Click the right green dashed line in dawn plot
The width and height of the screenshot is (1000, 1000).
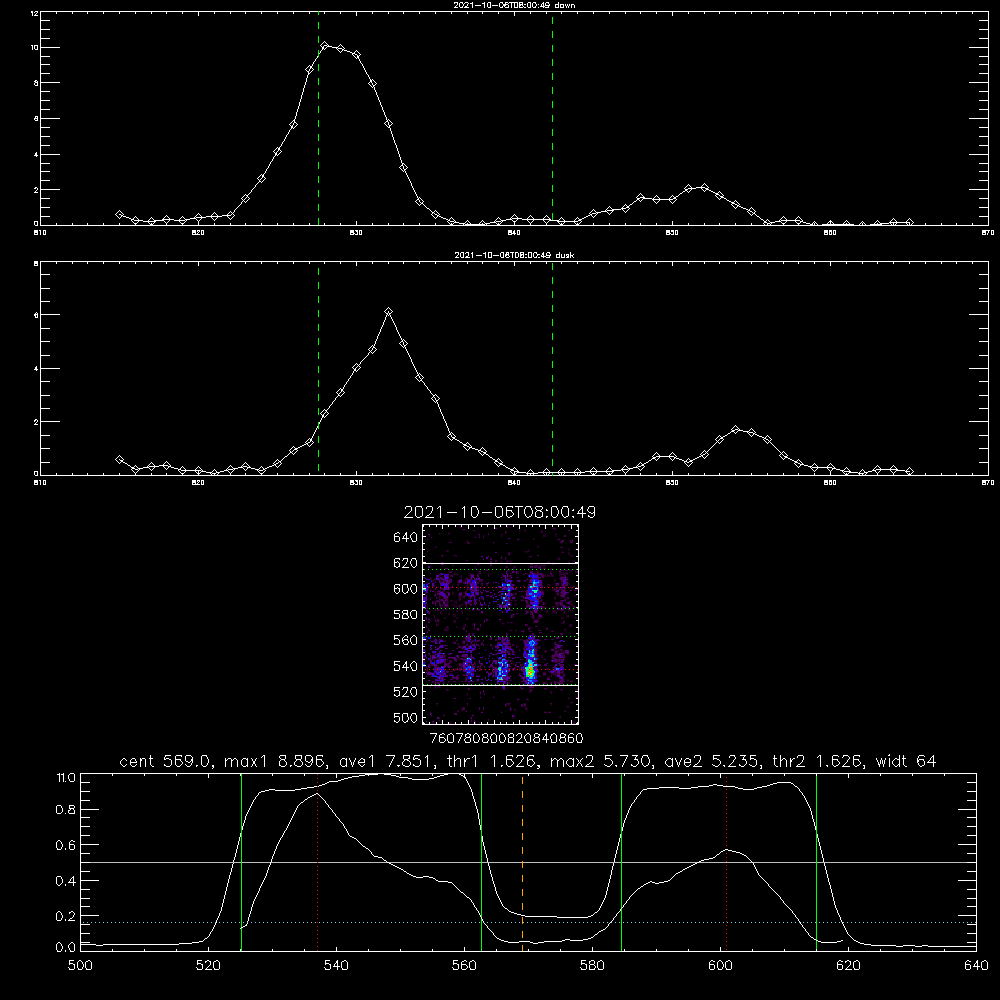(552, 119)
